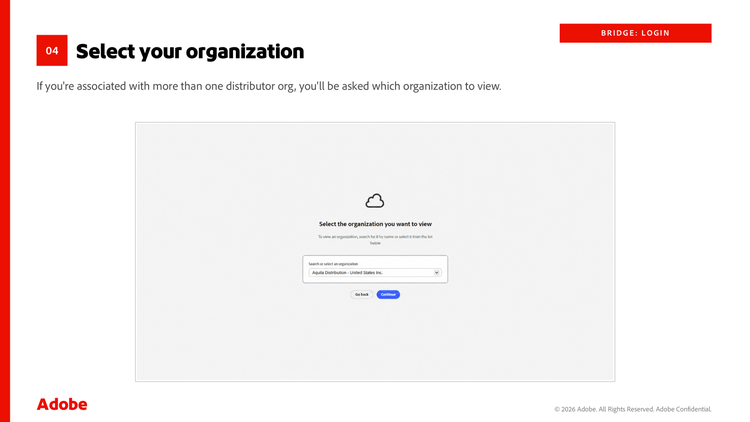Click the Go back button
The image size is (750, 422).
(362, 294)
